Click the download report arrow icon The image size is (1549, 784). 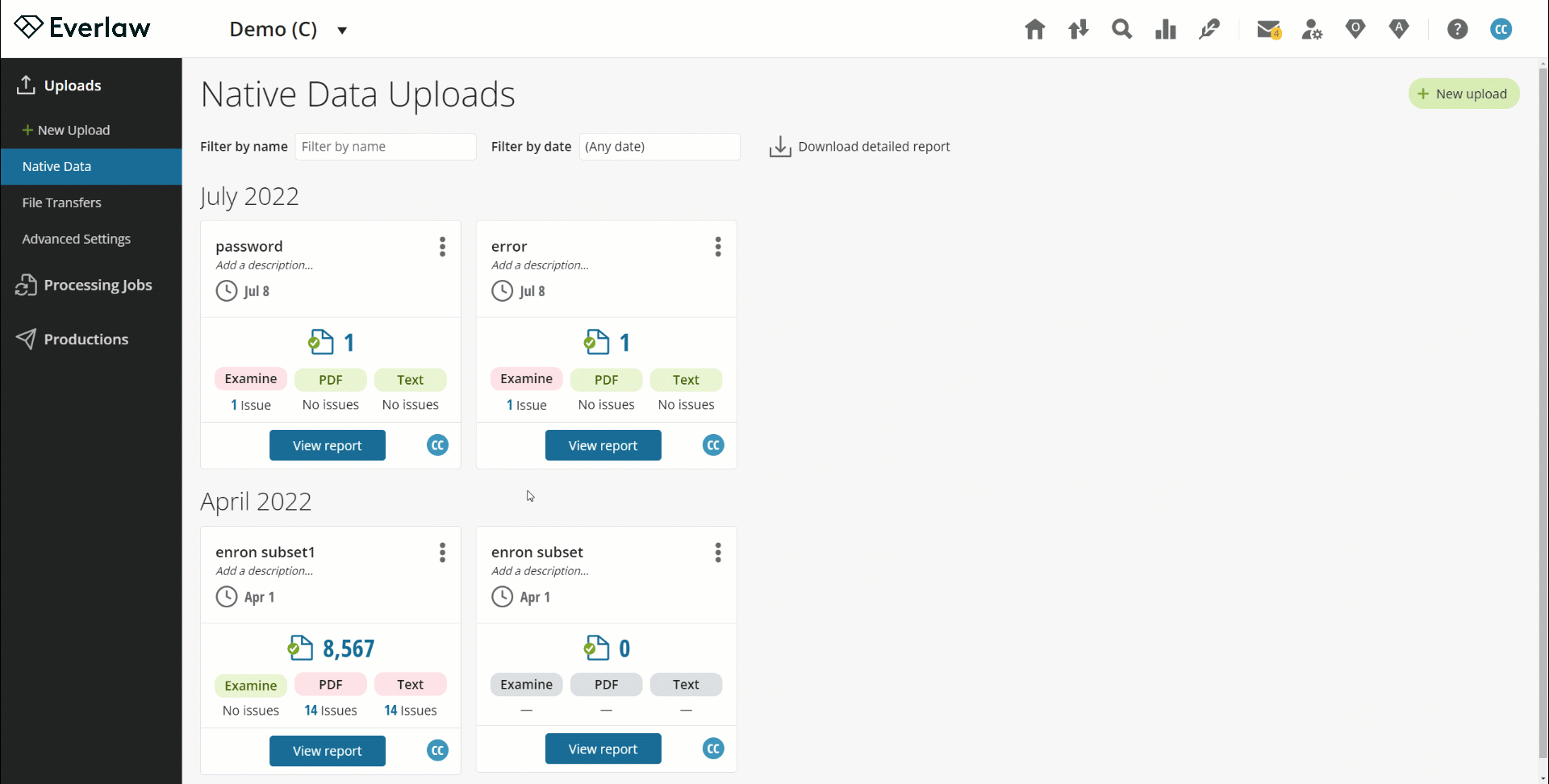pyautogui.click(x=780, y=147)
